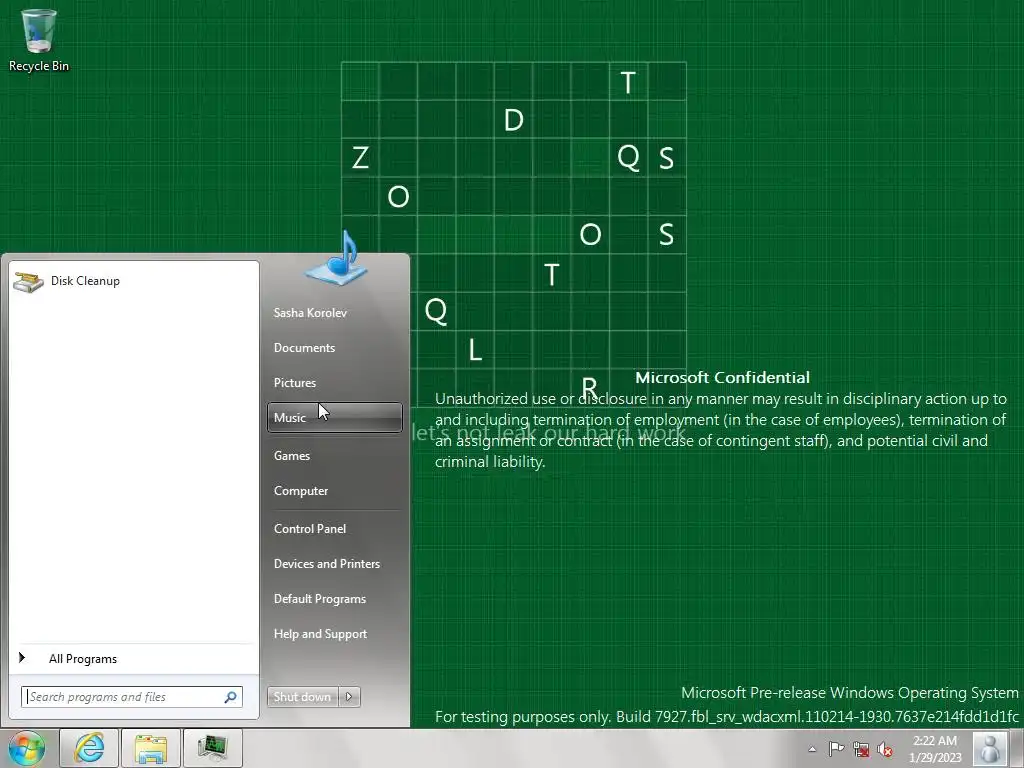1024x768 pixels.
Task: Click the music note user tile icon
Action: pyautogui.click(x=336, y=259)
